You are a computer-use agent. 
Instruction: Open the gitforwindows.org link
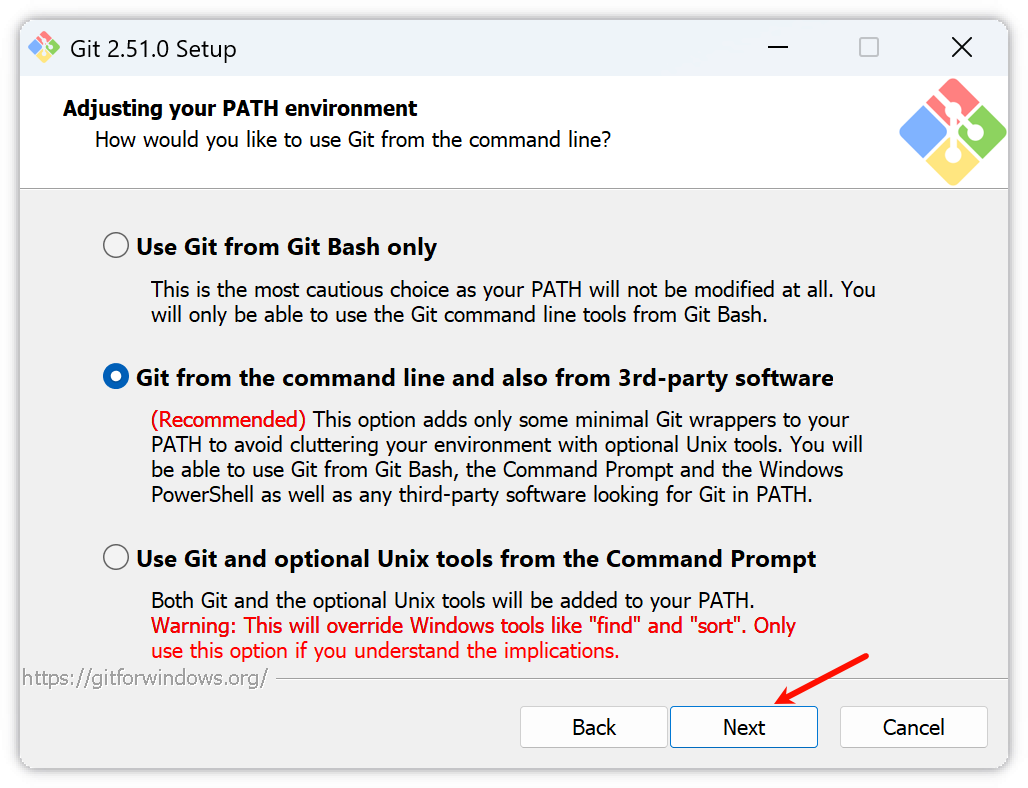tap(145, 678)
